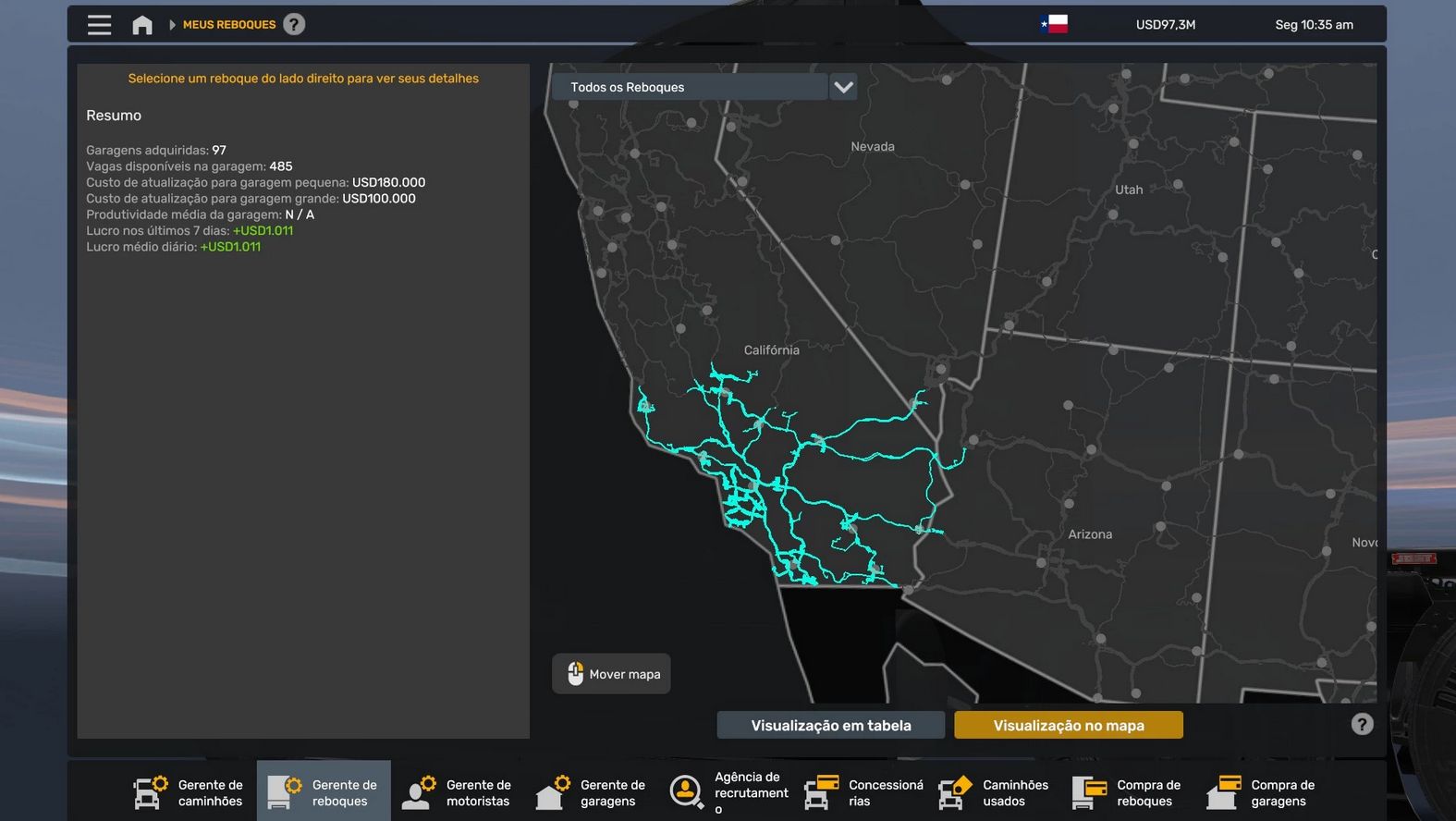Select Gerente de reboques tab
This screenshot has width=1456, height=821.
click(324, 792)
